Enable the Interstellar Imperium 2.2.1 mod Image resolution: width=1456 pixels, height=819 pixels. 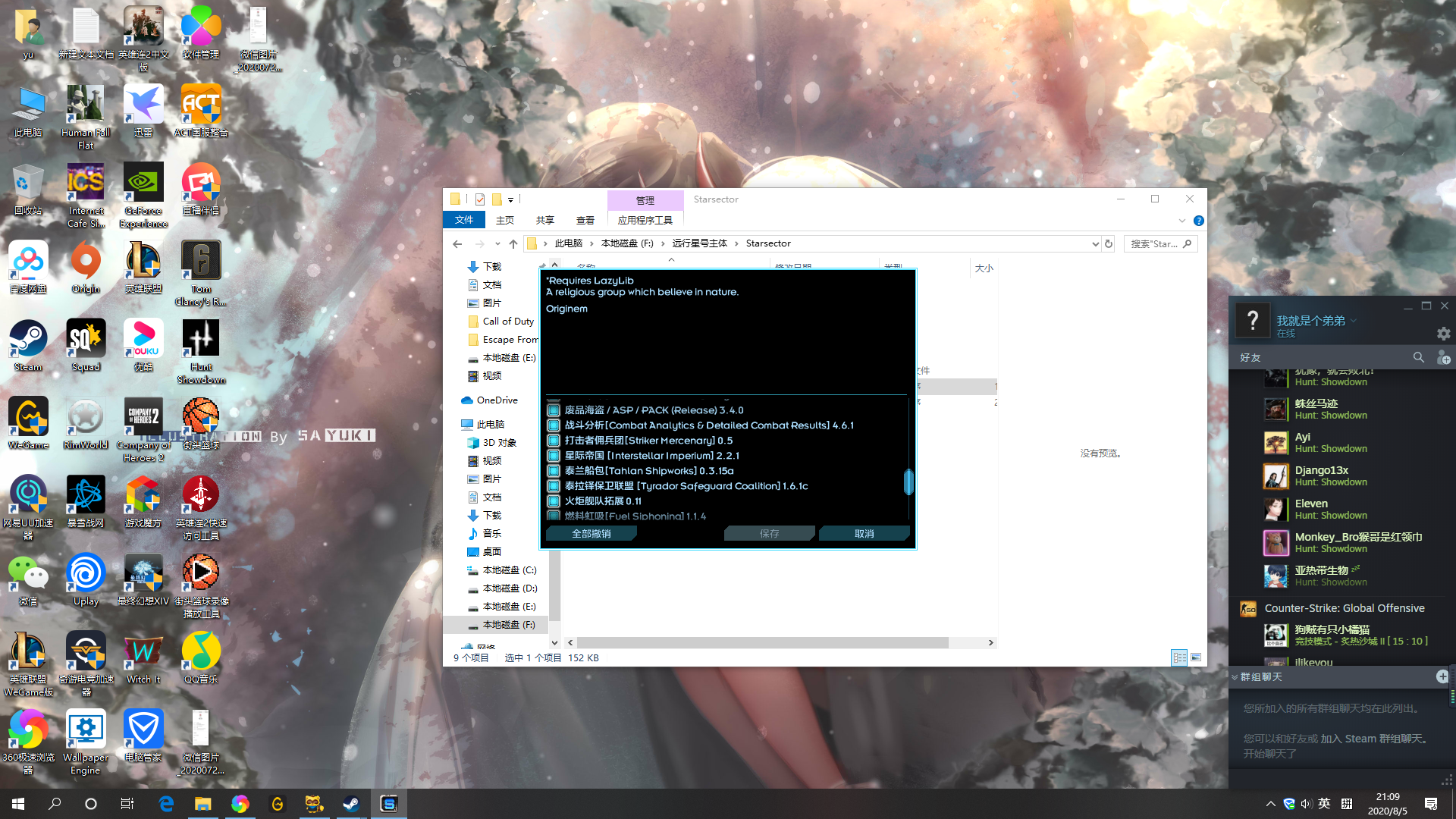pos(554,456)
